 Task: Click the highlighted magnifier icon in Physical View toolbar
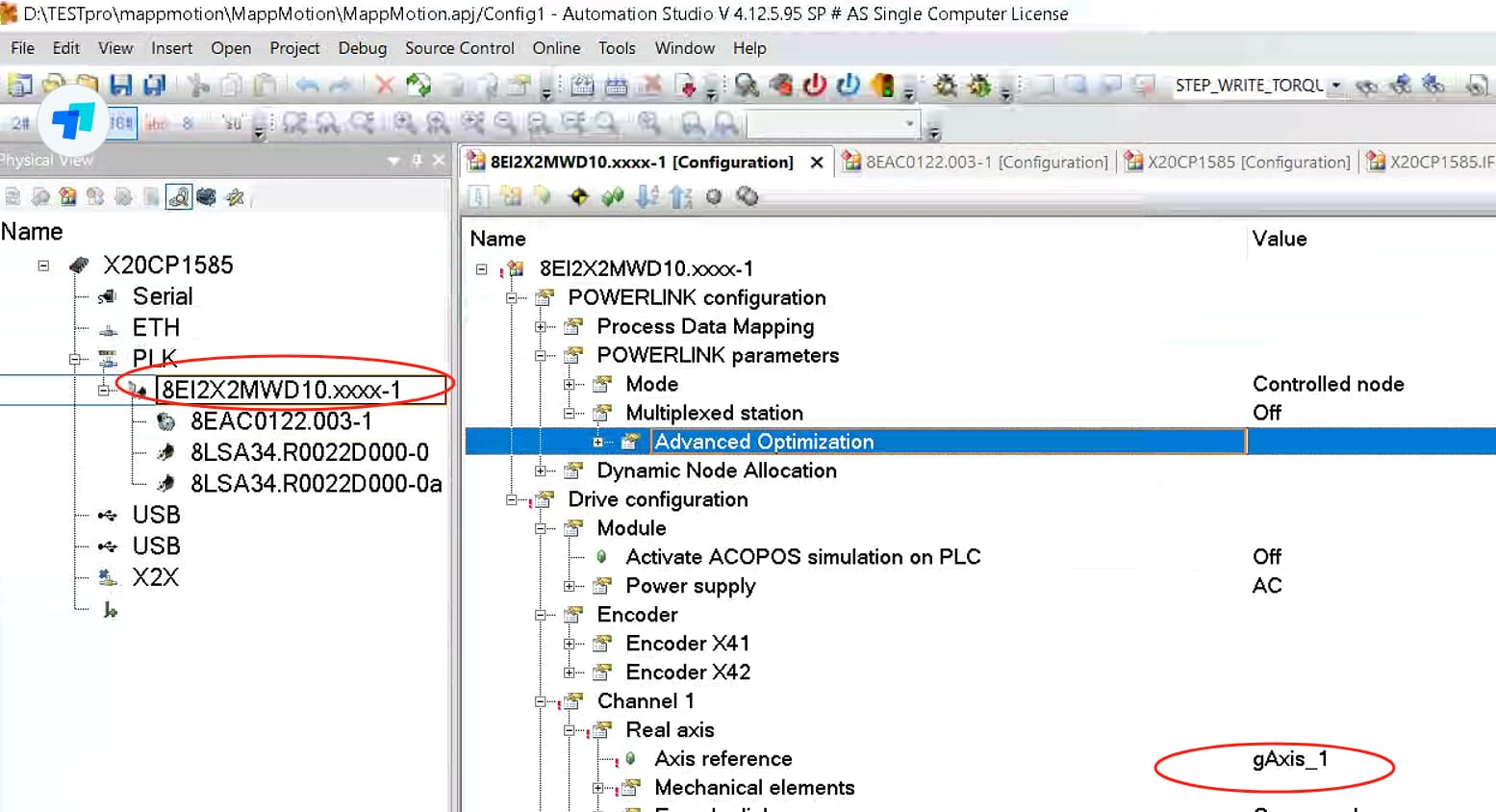pos(179,197)
